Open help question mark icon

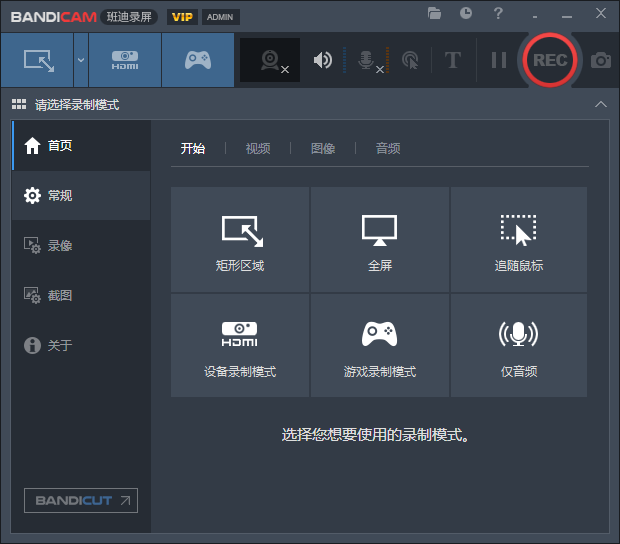pyautogui.click(x=498, y=13)
